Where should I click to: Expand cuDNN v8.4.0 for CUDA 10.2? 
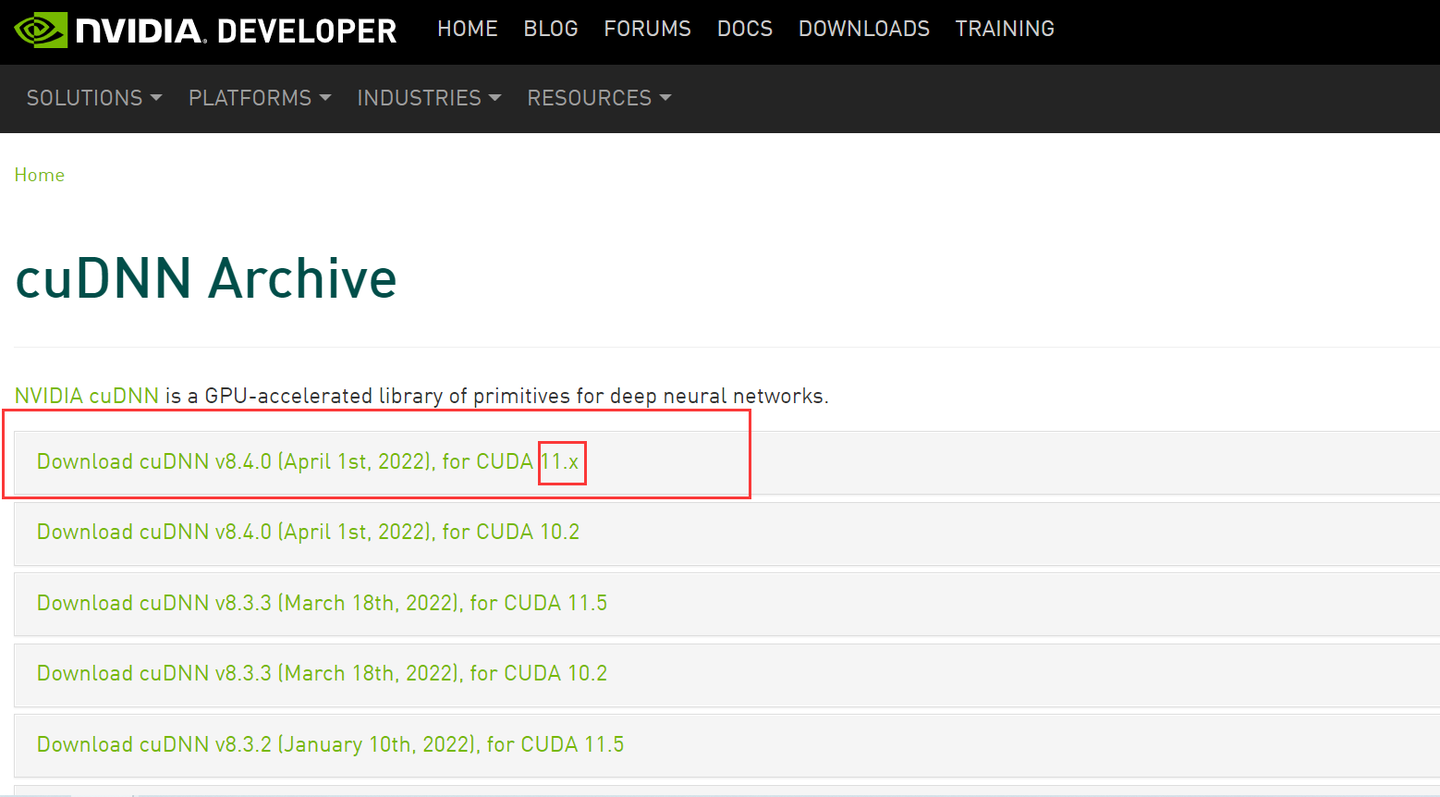[308, 532]
